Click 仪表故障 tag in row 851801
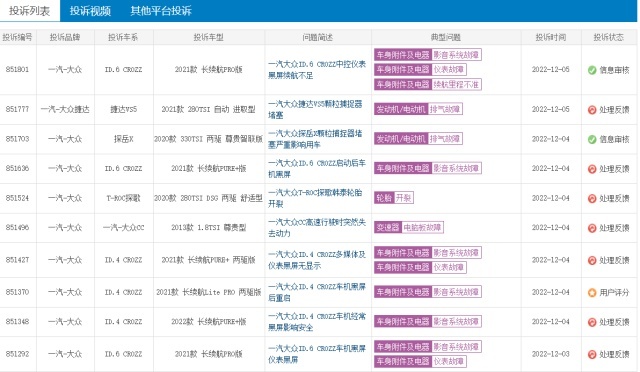The height and width of the screenshot is (372, 640). 420,69
